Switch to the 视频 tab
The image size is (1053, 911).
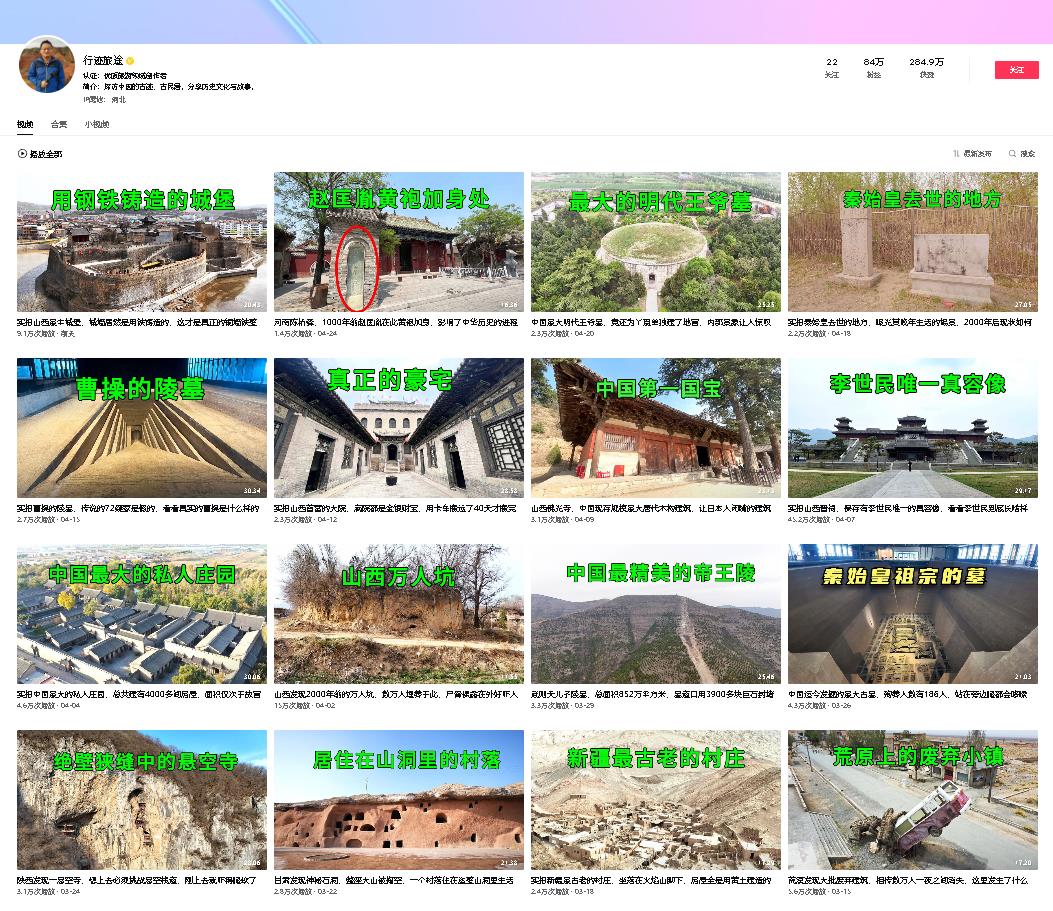(25, 125)
